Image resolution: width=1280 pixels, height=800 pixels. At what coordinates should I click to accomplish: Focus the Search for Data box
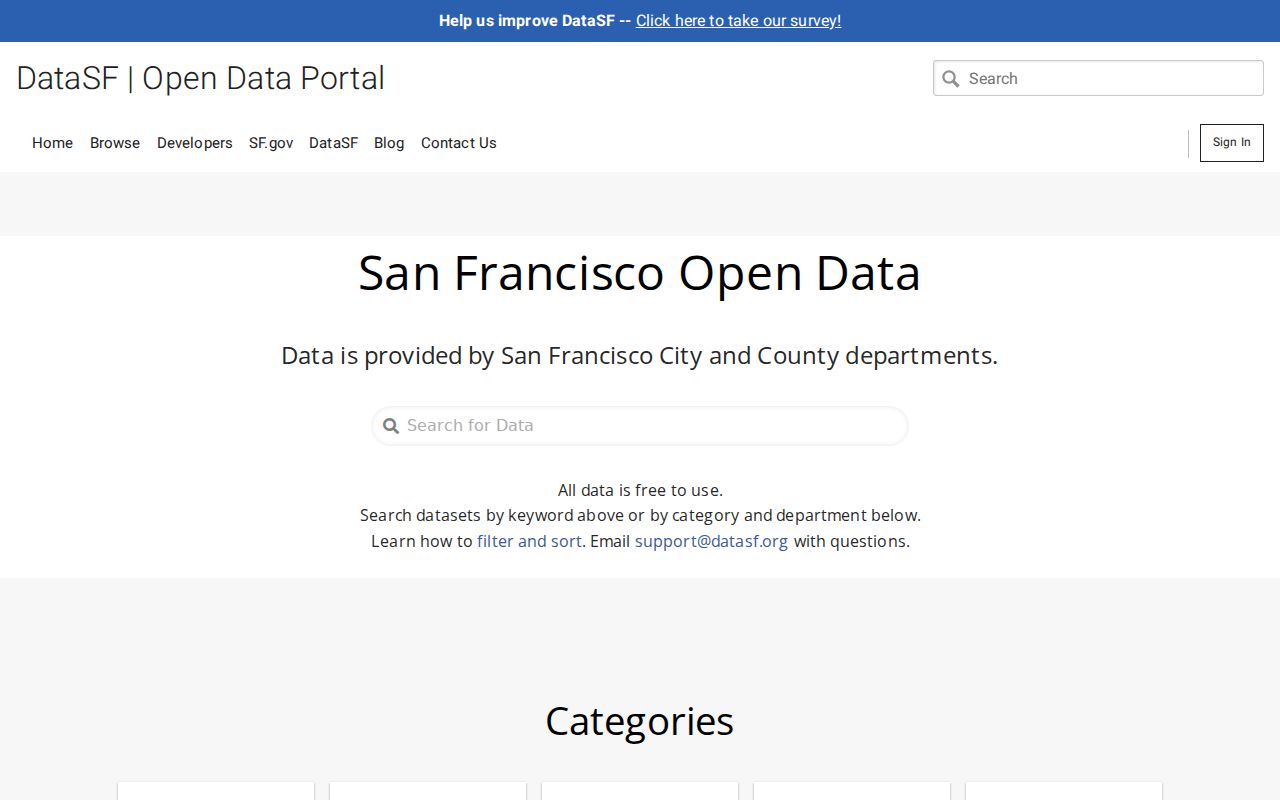tap(640, 426)
